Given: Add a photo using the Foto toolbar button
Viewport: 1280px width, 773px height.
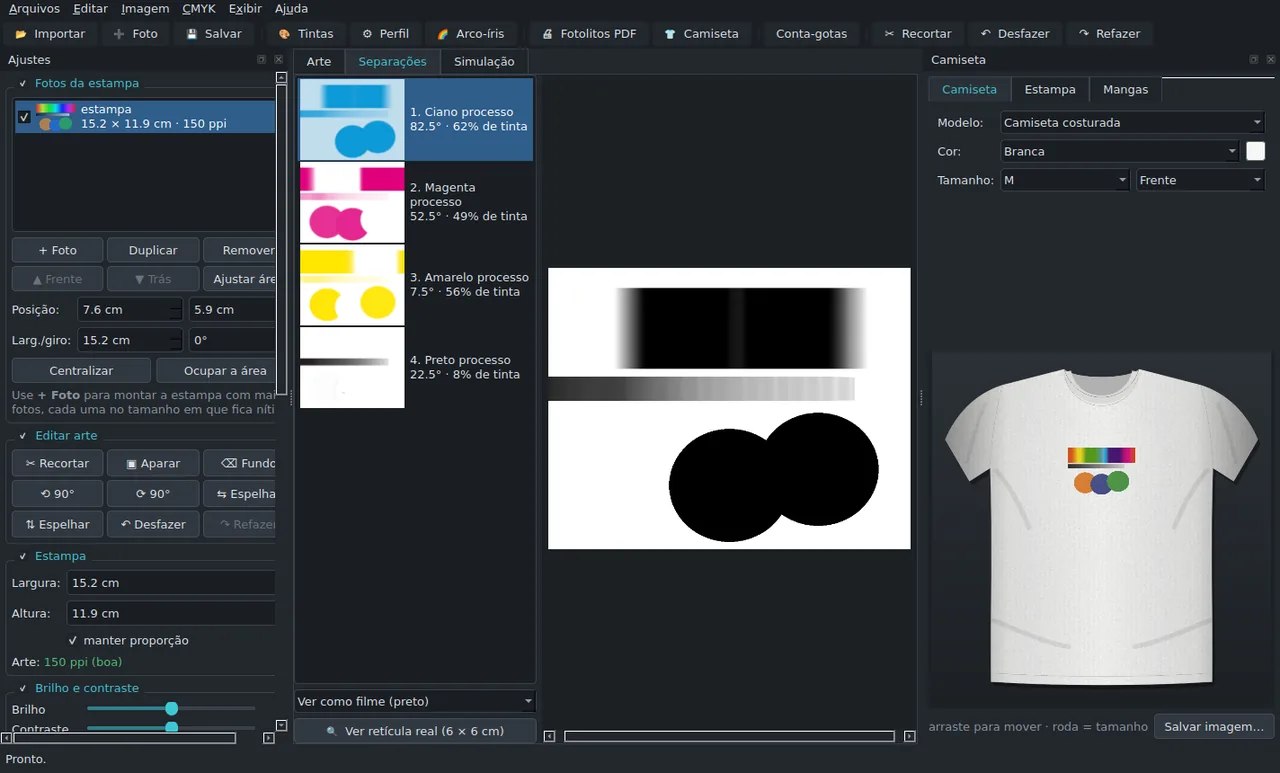Looking at the screenshot, I should click(x=135, y=33).
